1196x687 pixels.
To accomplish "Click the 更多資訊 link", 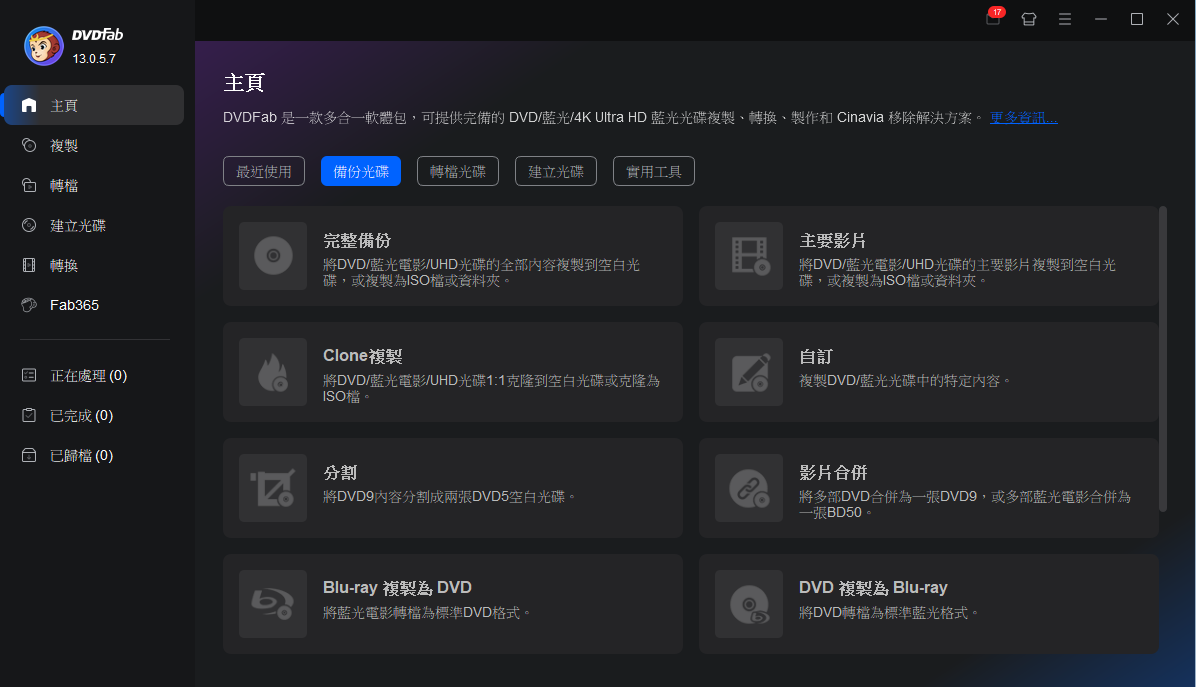I will [x=1023, y=118].
